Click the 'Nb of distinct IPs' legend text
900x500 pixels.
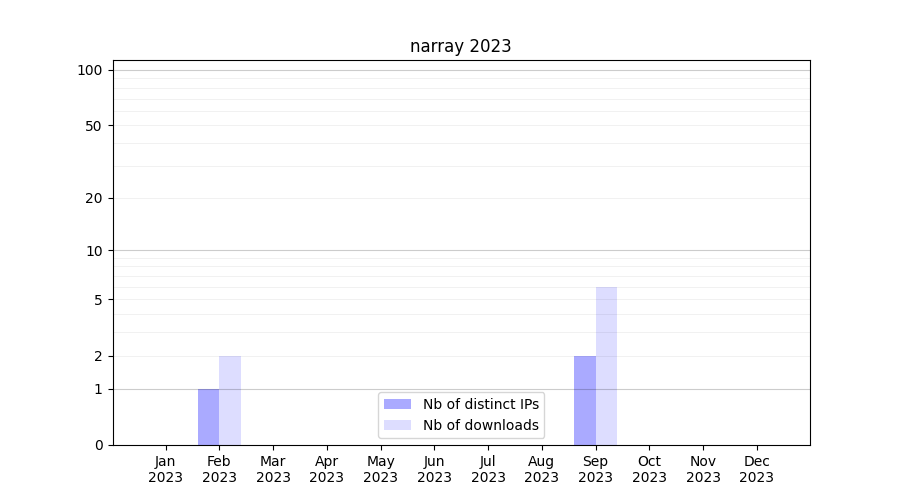click(480, 404)
